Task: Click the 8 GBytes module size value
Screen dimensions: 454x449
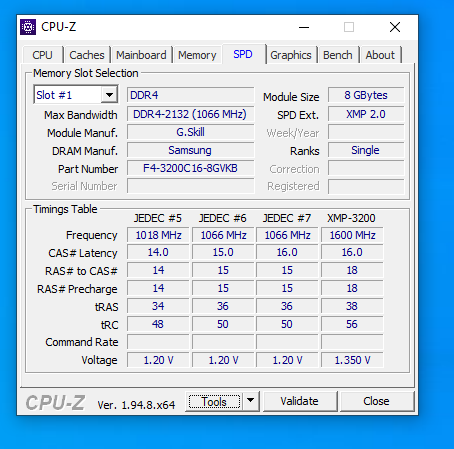Action: [x=366, y=95]
